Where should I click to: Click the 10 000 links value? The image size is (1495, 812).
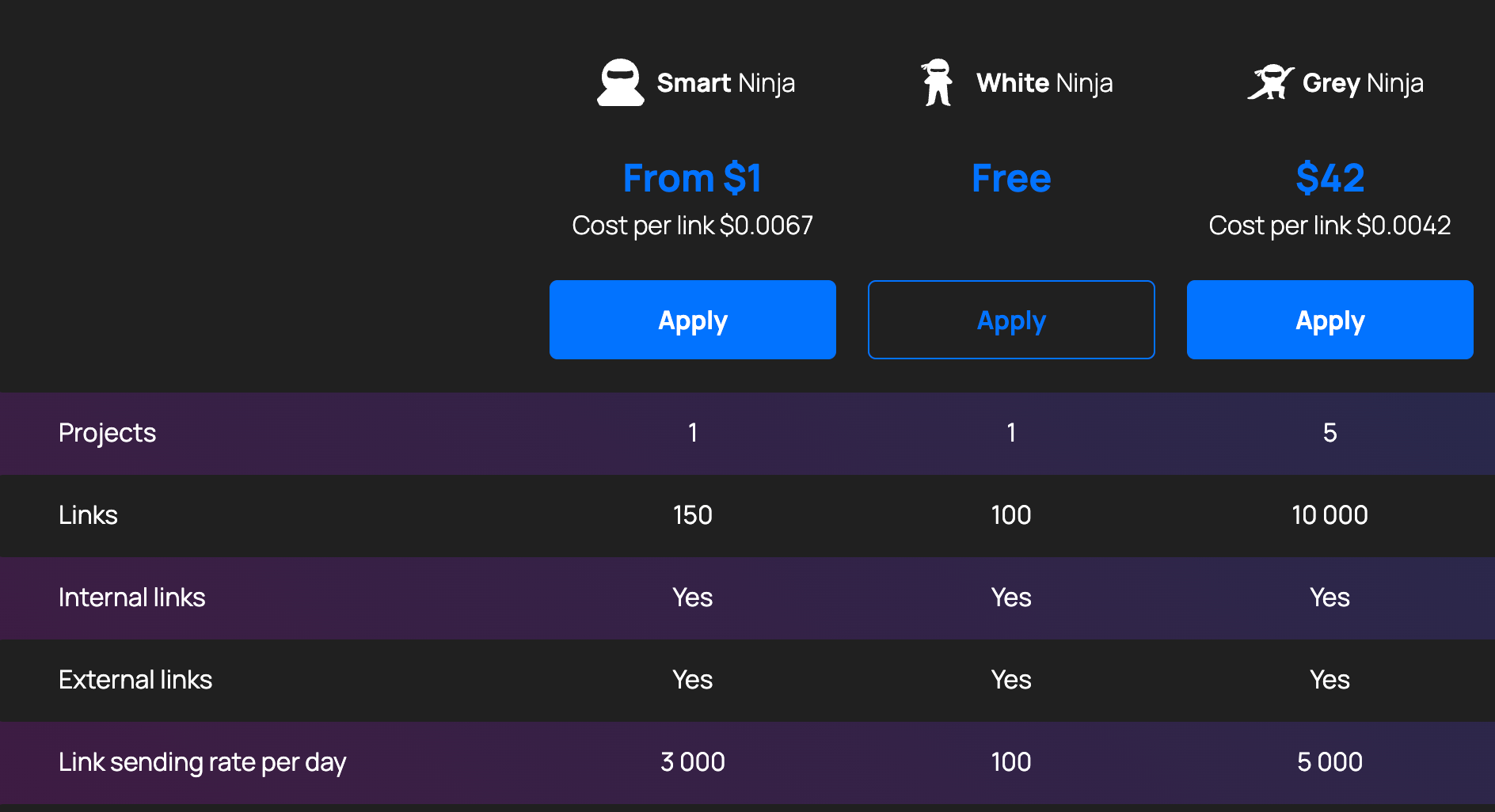(1330, 515)
